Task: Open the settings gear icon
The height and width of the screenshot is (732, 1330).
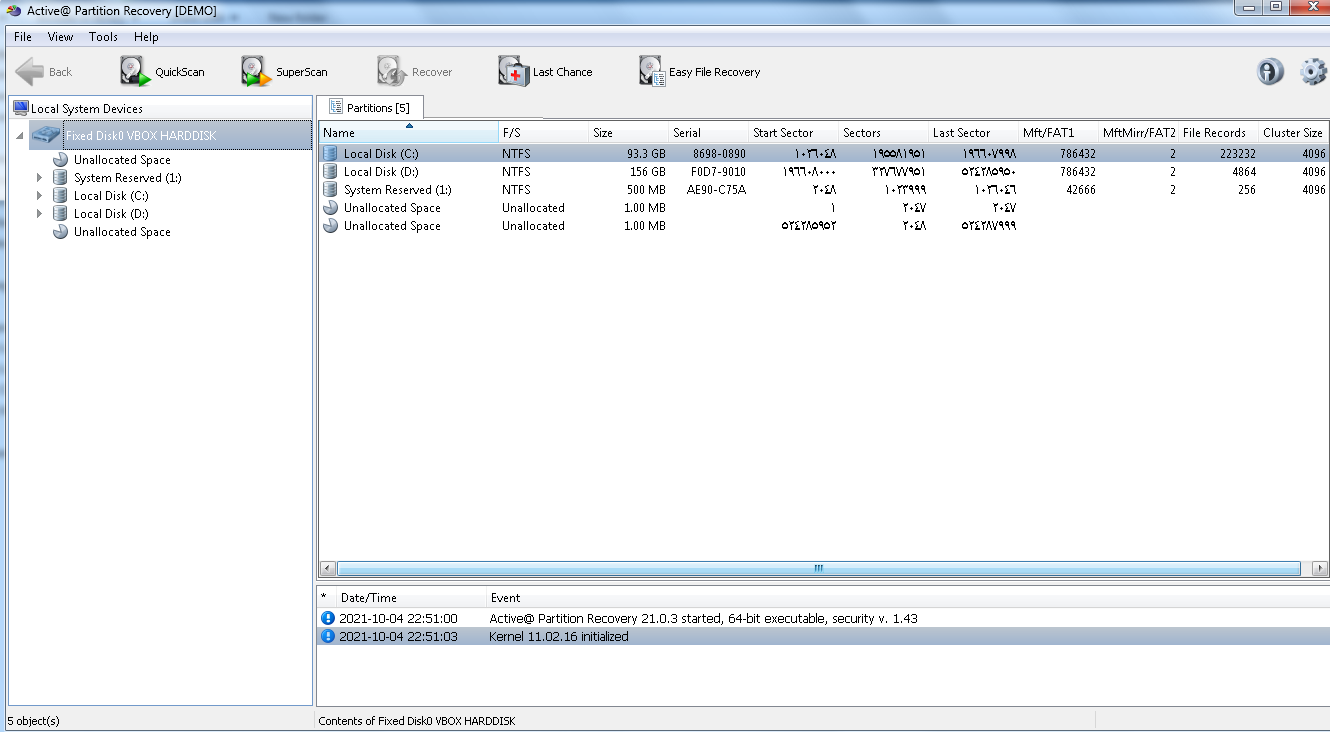Action: pyautogui.click(x=1313, y=72)
